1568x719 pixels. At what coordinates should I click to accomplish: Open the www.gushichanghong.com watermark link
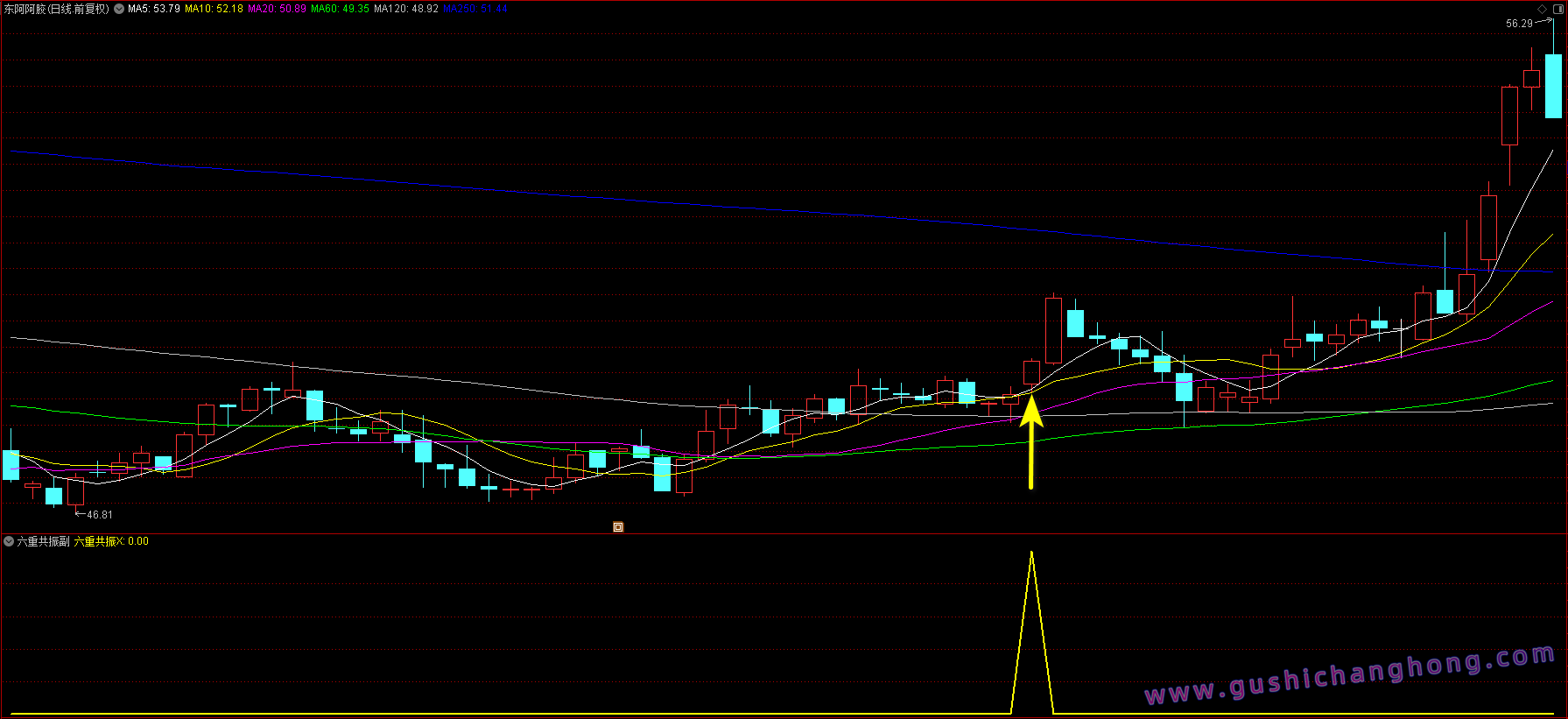click(x=1349, y=674)
